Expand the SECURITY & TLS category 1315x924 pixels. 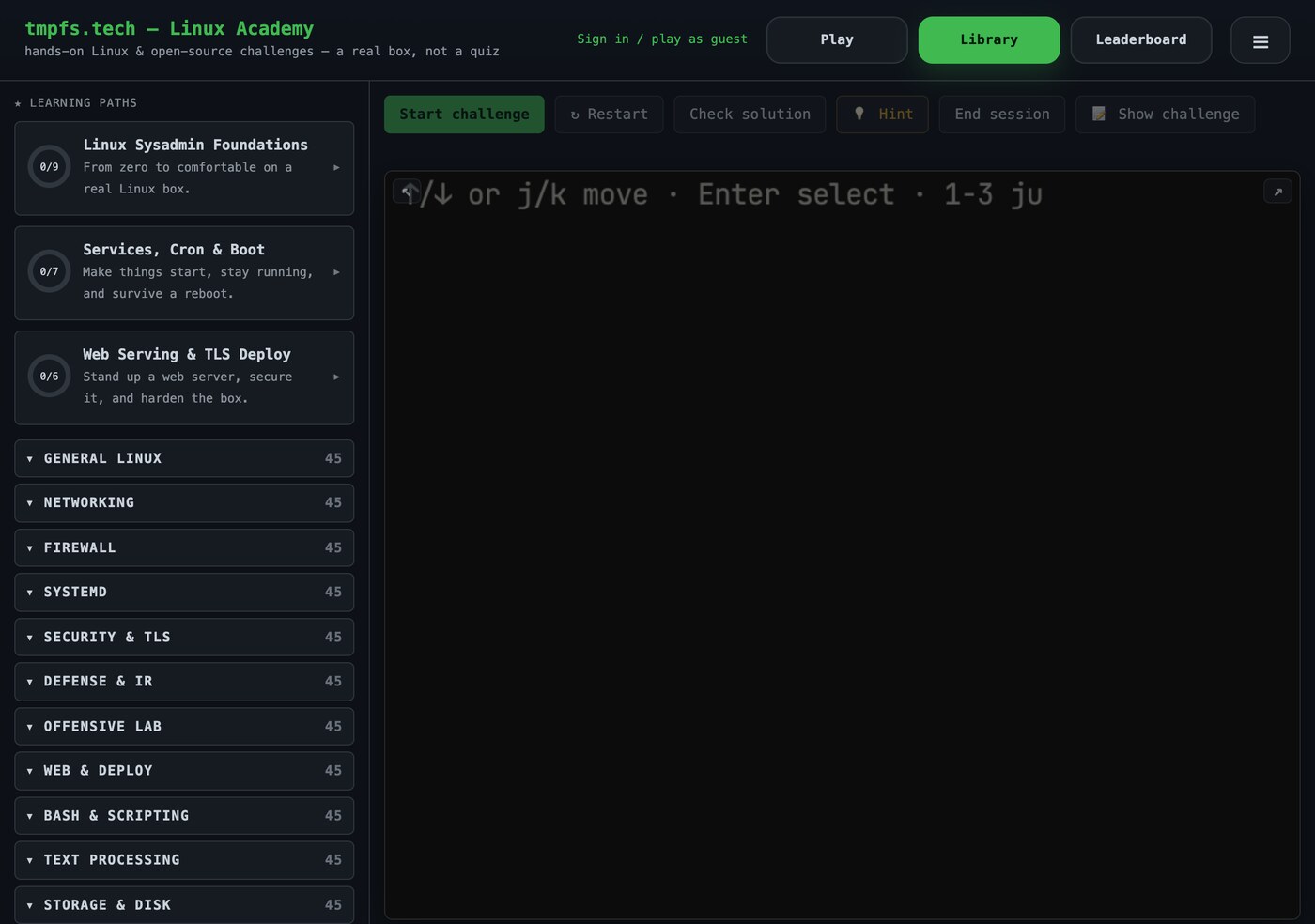click(184, 638)
